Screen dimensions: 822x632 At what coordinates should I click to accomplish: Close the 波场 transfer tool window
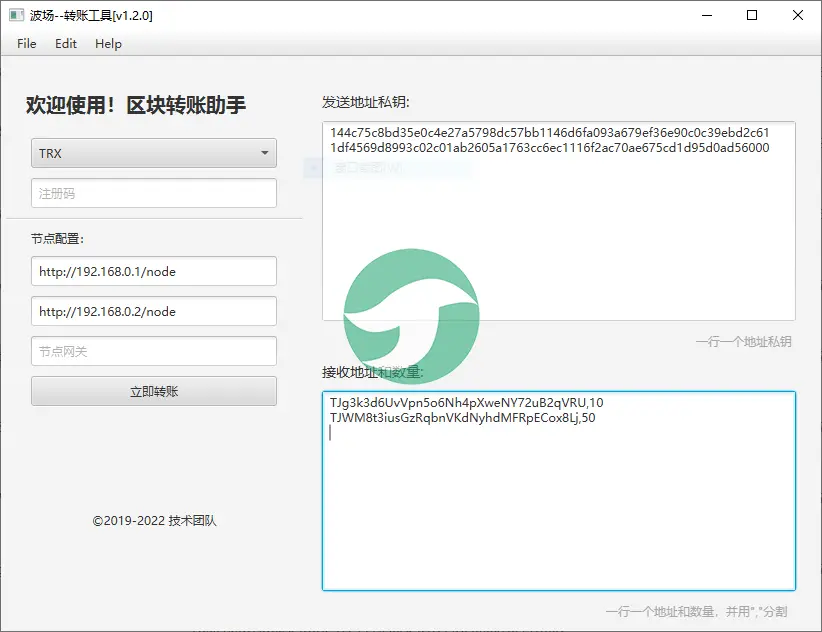point(798,15)
